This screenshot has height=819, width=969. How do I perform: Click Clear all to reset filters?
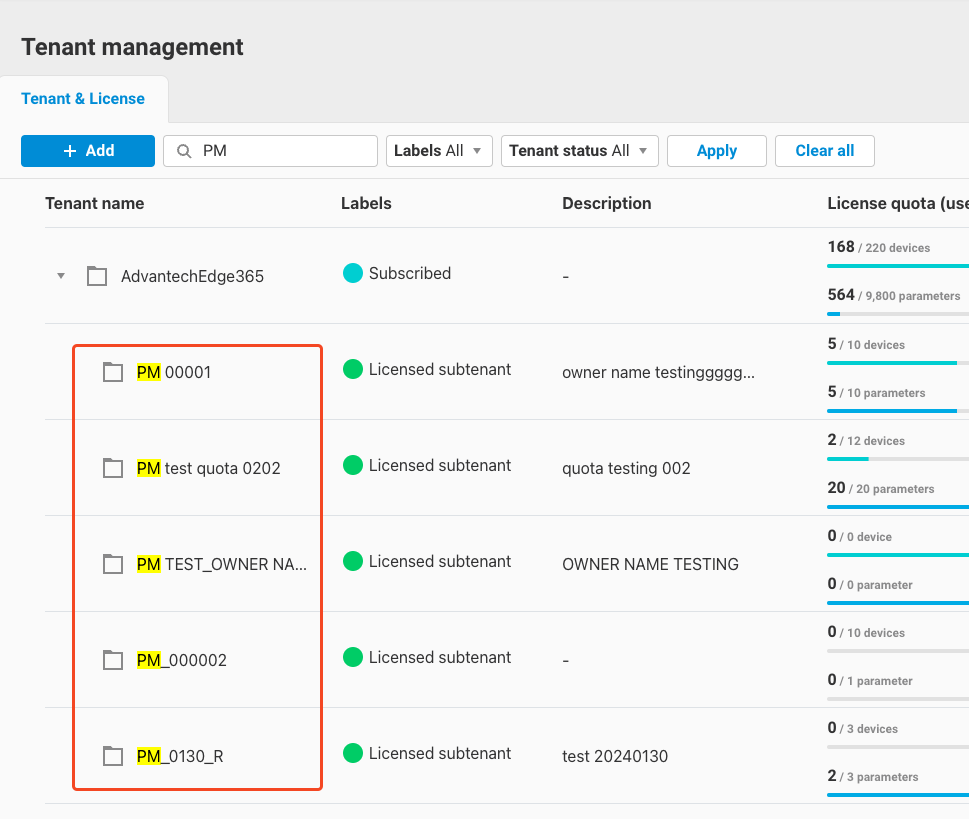824,150
